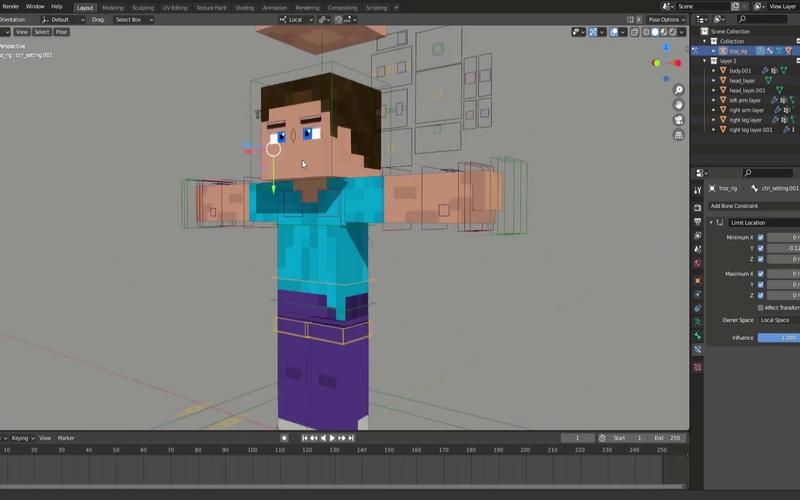
Task: Click the body.001 mesh icon in outliner
Action: click(723, 70)
